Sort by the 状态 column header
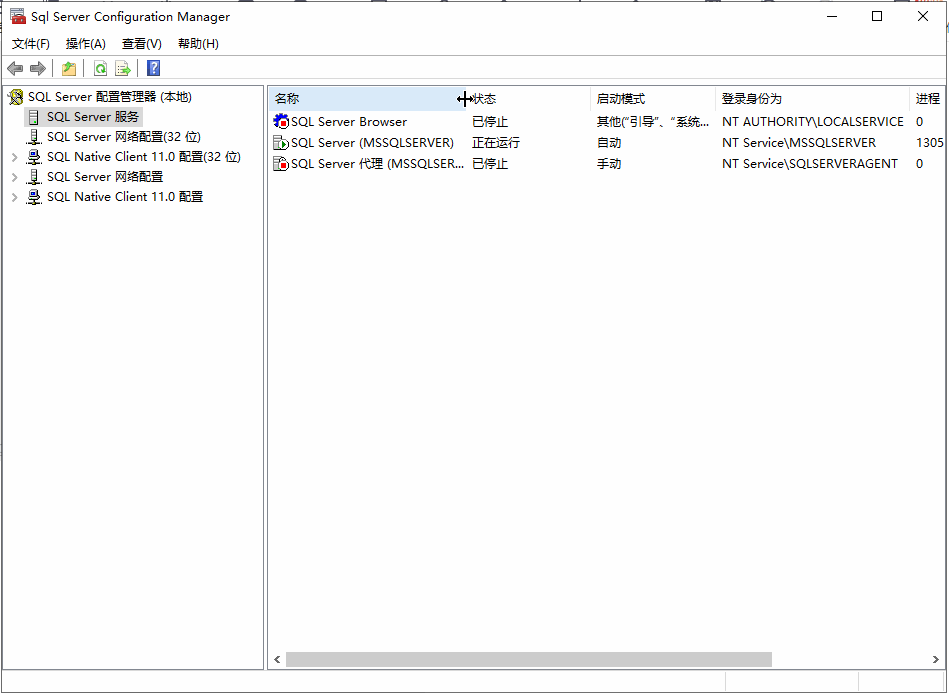This screenshot has width=949, height=693. 528,99
